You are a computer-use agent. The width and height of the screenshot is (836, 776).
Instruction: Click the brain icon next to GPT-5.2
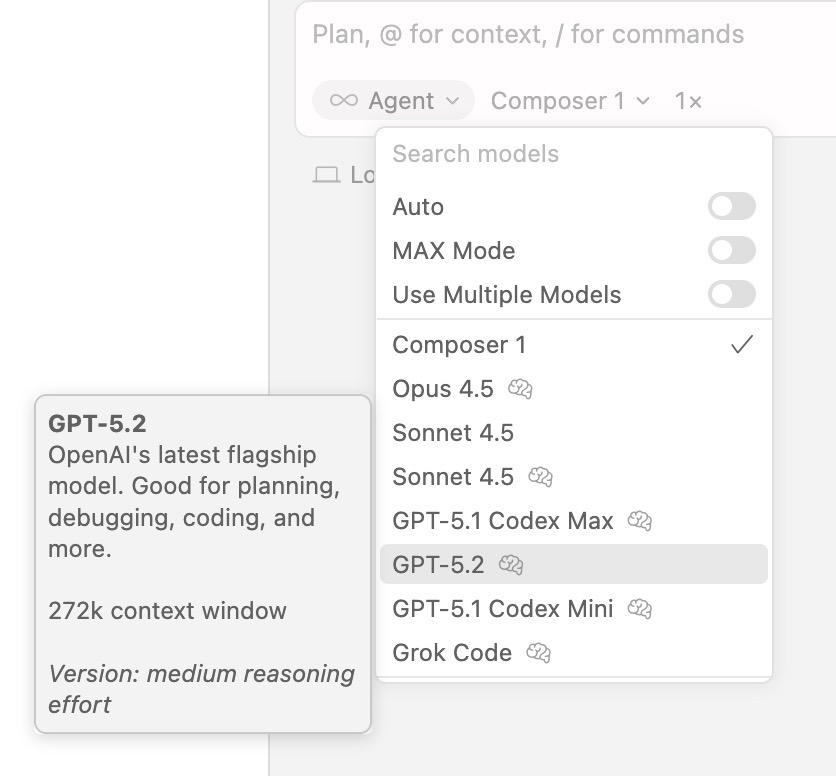point(510,565)
